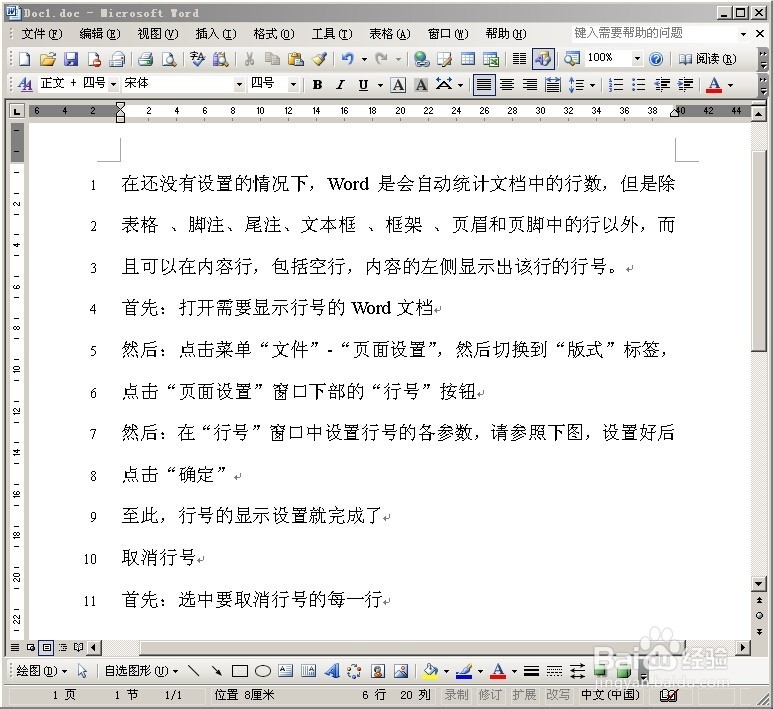Open print preview
The width and height of the screenshot is (773, 709).
point(169,59)
